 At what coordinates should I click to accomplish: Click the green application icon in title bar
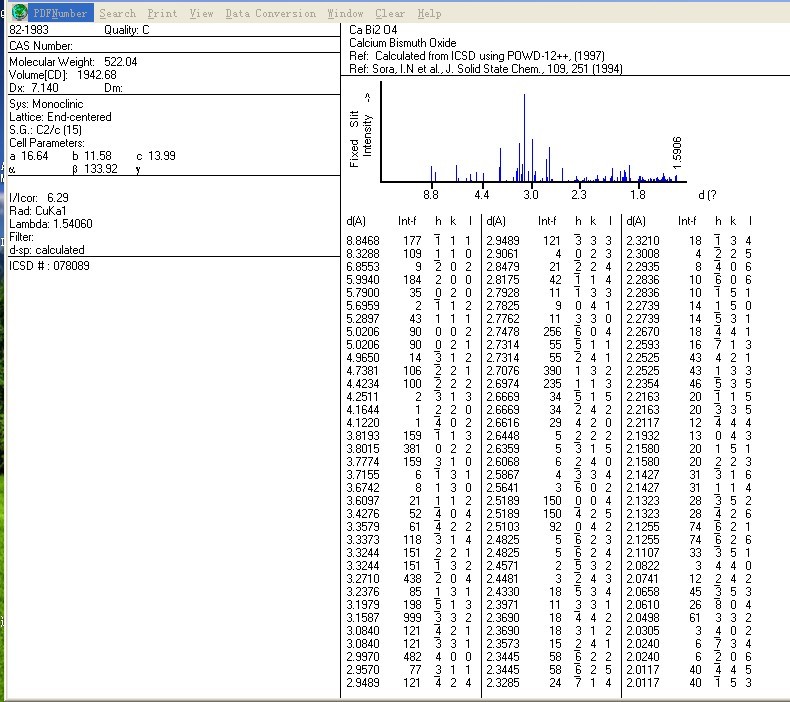point(19,13)
